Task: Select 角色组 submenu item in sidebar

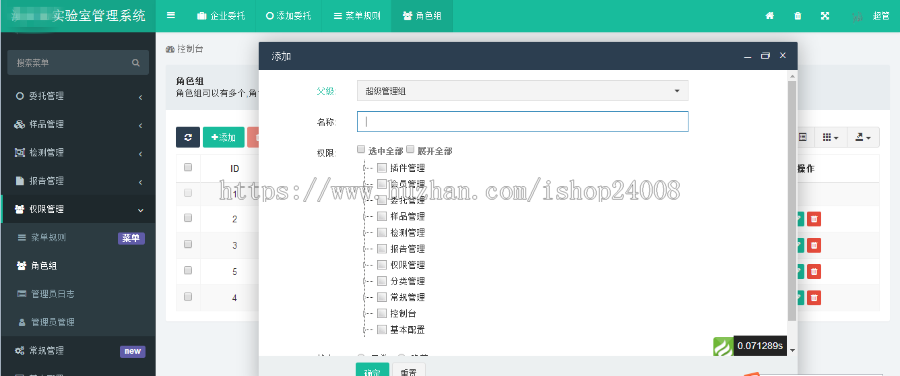Action: pyautogui.click(x=78, y=266)
